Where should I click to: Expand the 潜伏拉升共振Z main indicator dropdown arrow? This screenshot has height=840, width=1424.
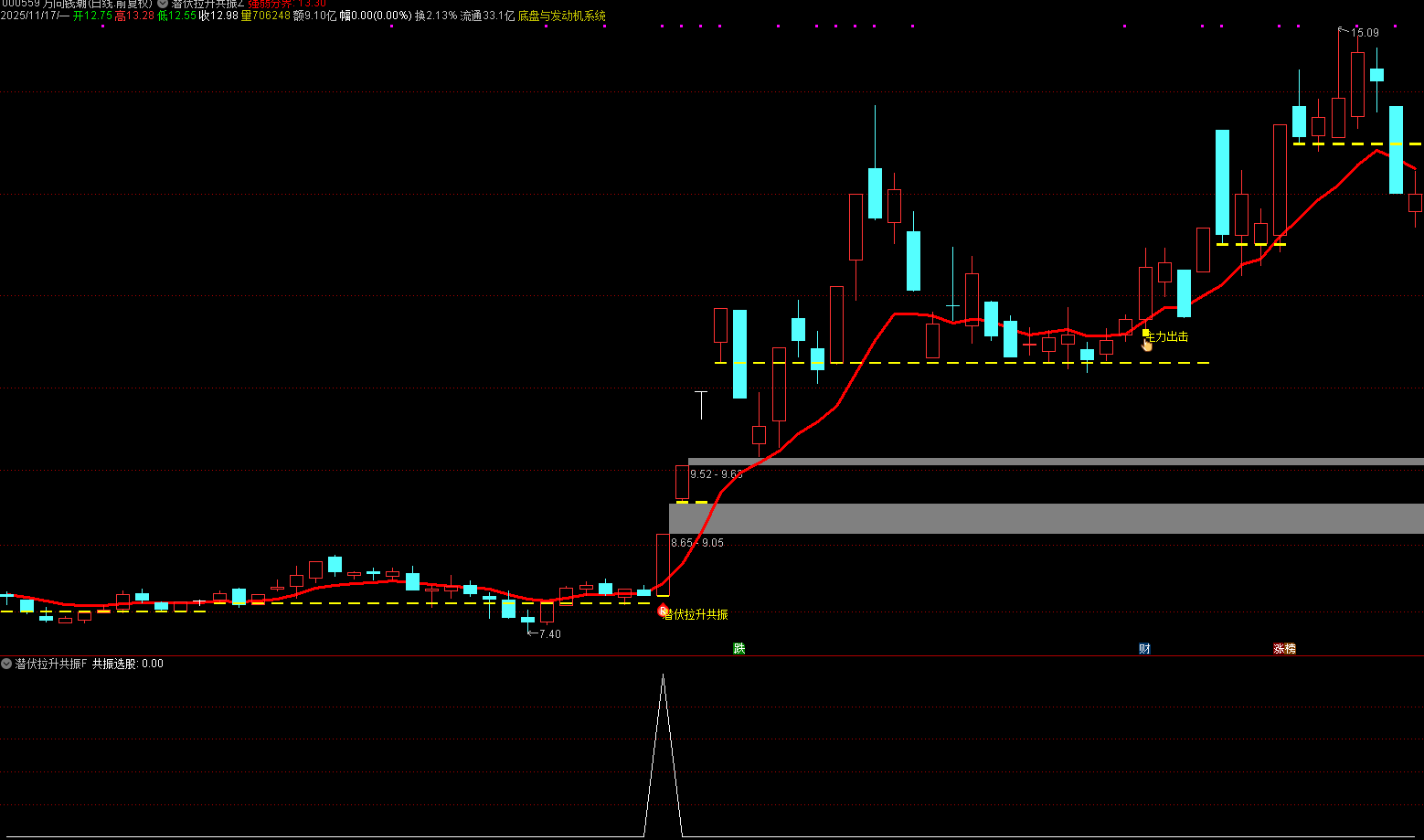(163, 4)
